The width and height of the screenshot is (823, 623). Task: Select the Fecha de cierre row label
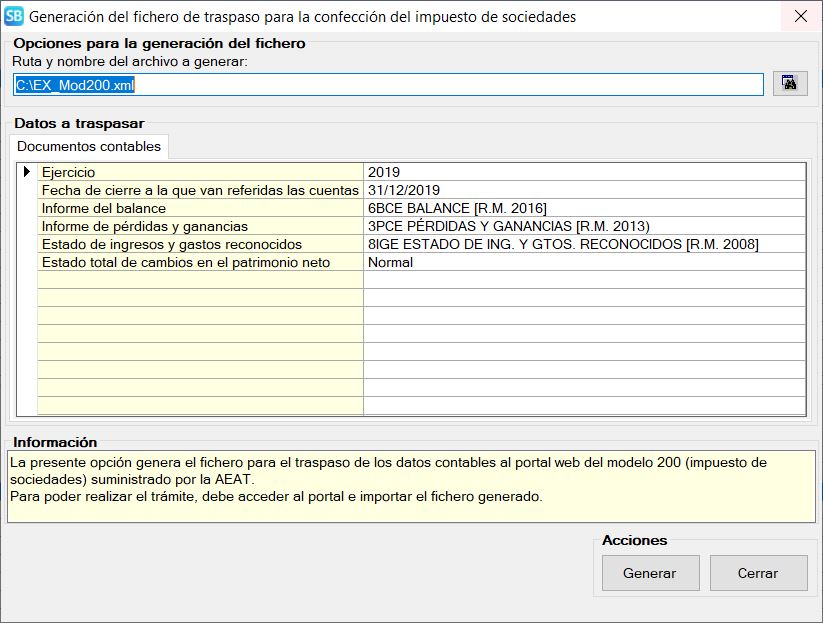(x=200, y=190)
